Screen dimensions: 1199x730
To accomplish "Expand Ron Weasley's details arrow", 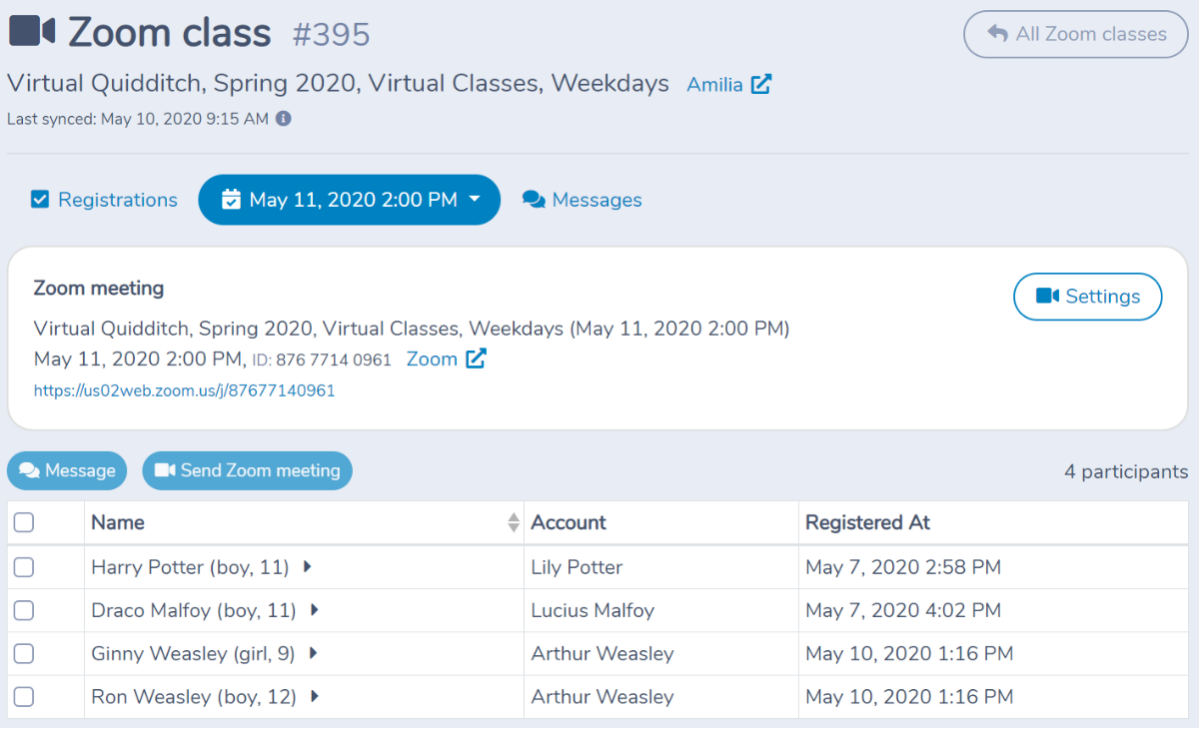I will click(314, 696).
